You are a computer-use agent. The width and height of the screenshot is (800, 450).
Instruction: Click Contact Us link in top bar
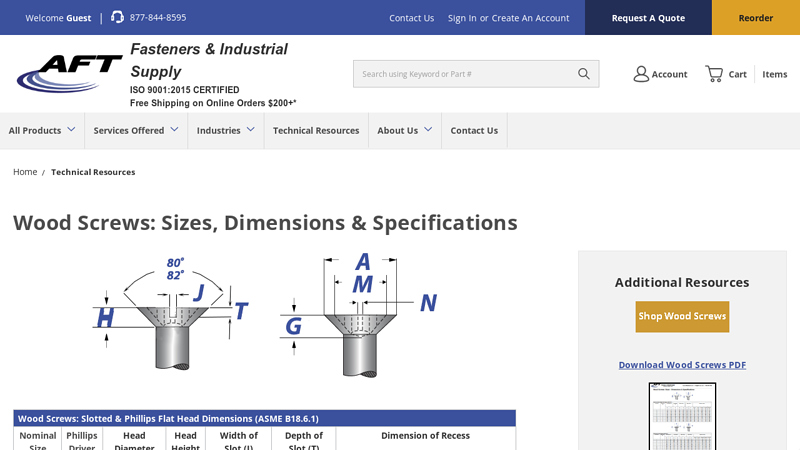coord(411,18)
